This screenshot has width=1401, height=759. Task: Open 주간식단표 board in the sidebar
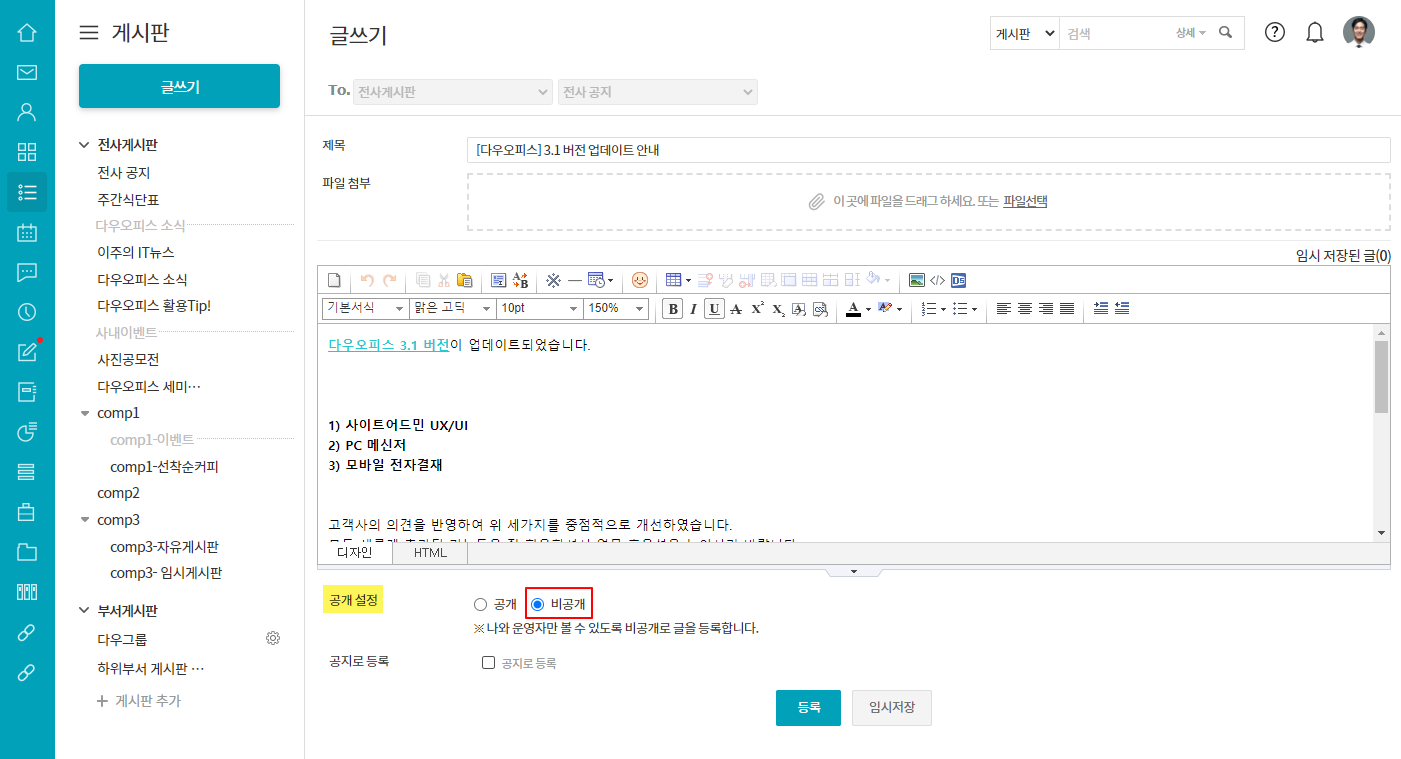pyautogui.click(x=128, y=199)
